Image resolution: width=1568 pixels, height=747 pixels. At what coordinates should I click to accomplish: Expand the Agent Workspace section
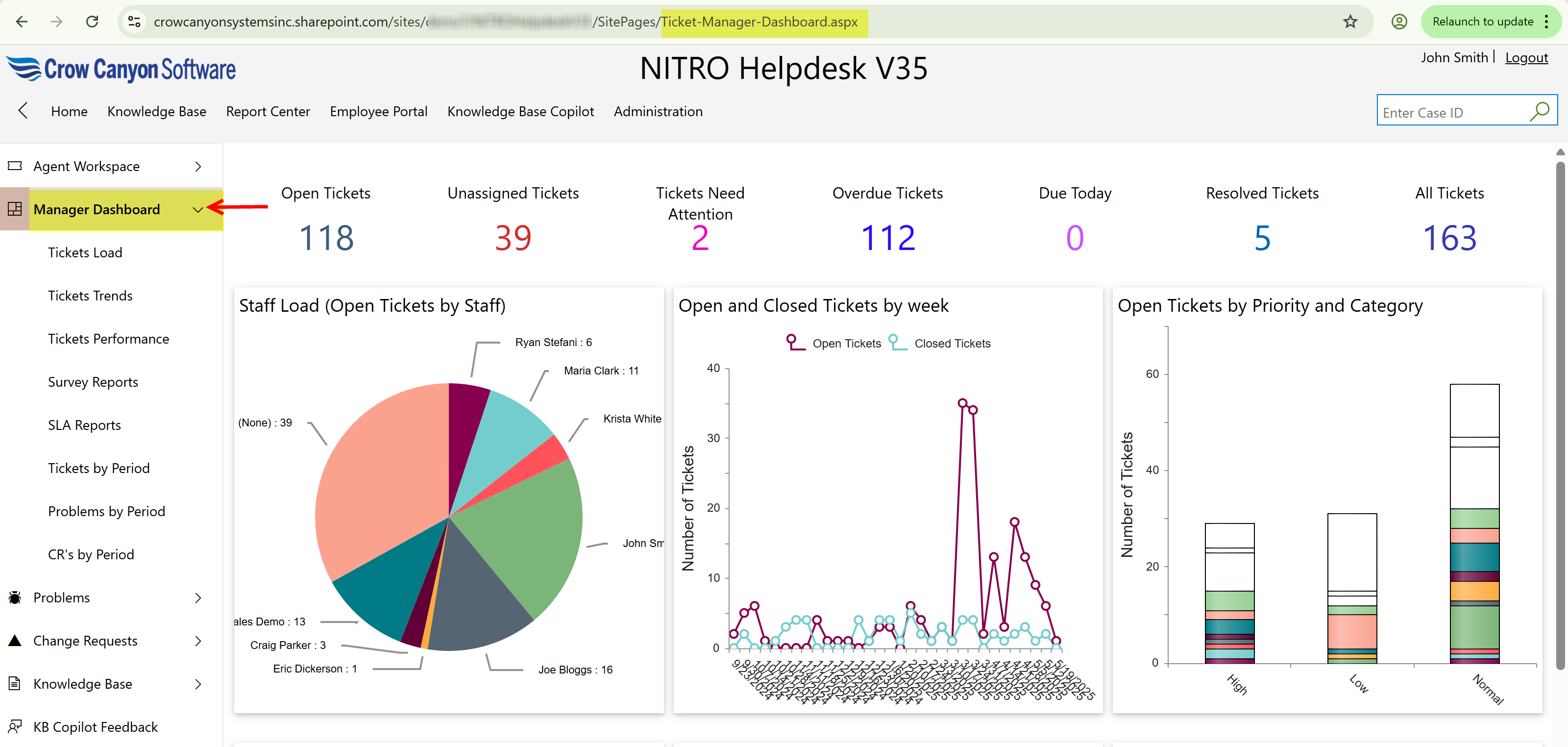(198, 166)
